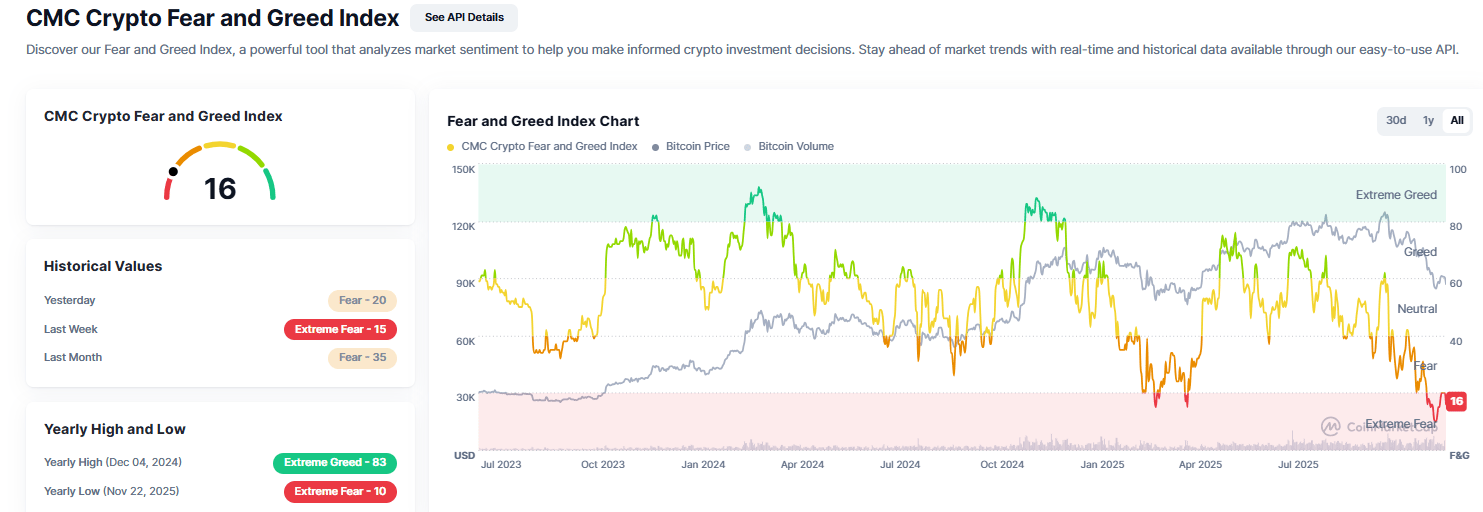Viewport: 1483px width, 512px height.
Task: Click the black gauge needle dot
Action: [173, 171]
